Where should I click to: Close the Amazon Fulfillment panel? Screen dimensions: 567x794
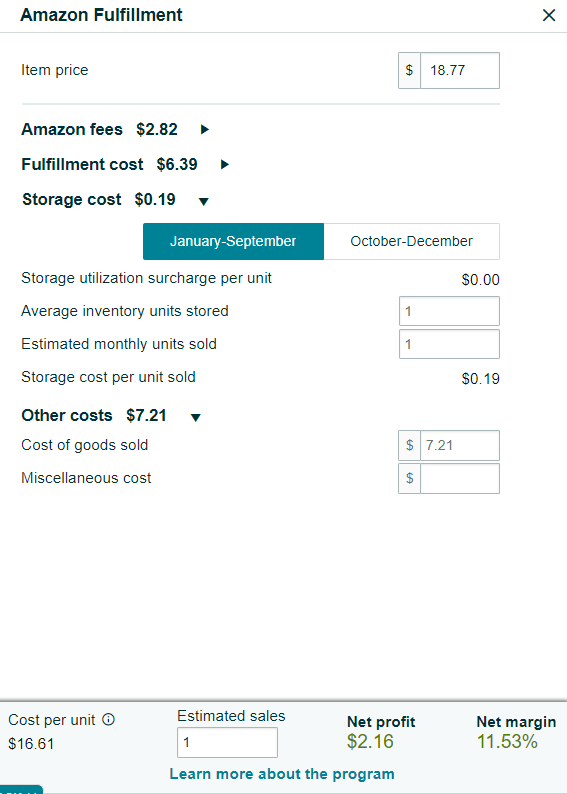[549, 16]
